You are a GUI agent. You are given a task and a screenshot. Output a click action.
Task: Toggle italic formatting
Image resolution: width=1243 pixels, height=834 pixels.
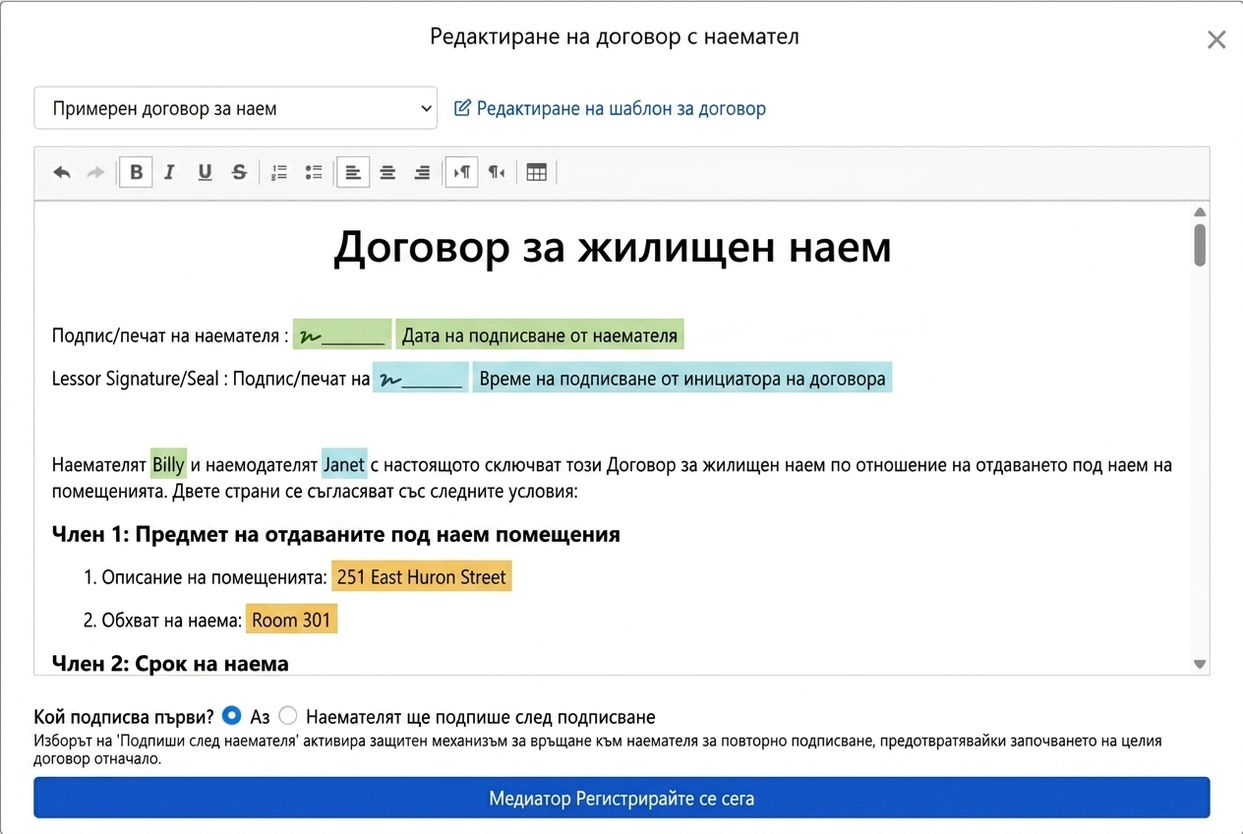[170, 172]
